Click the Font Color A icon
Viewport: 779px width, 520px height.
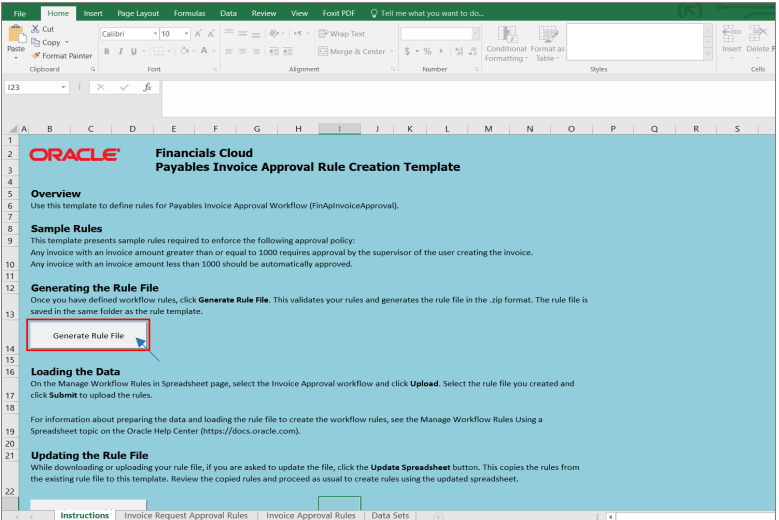[x=204, y=51]
